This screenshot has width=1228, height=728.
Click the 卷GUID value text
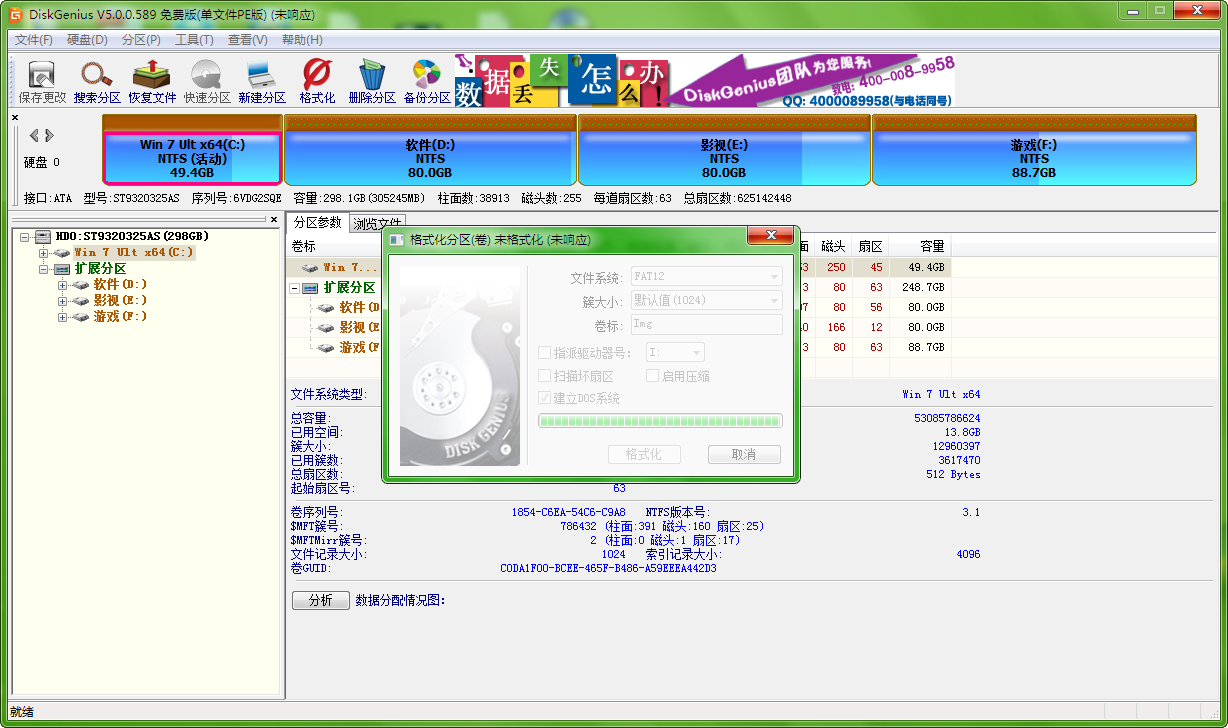[x=609, y=568]
